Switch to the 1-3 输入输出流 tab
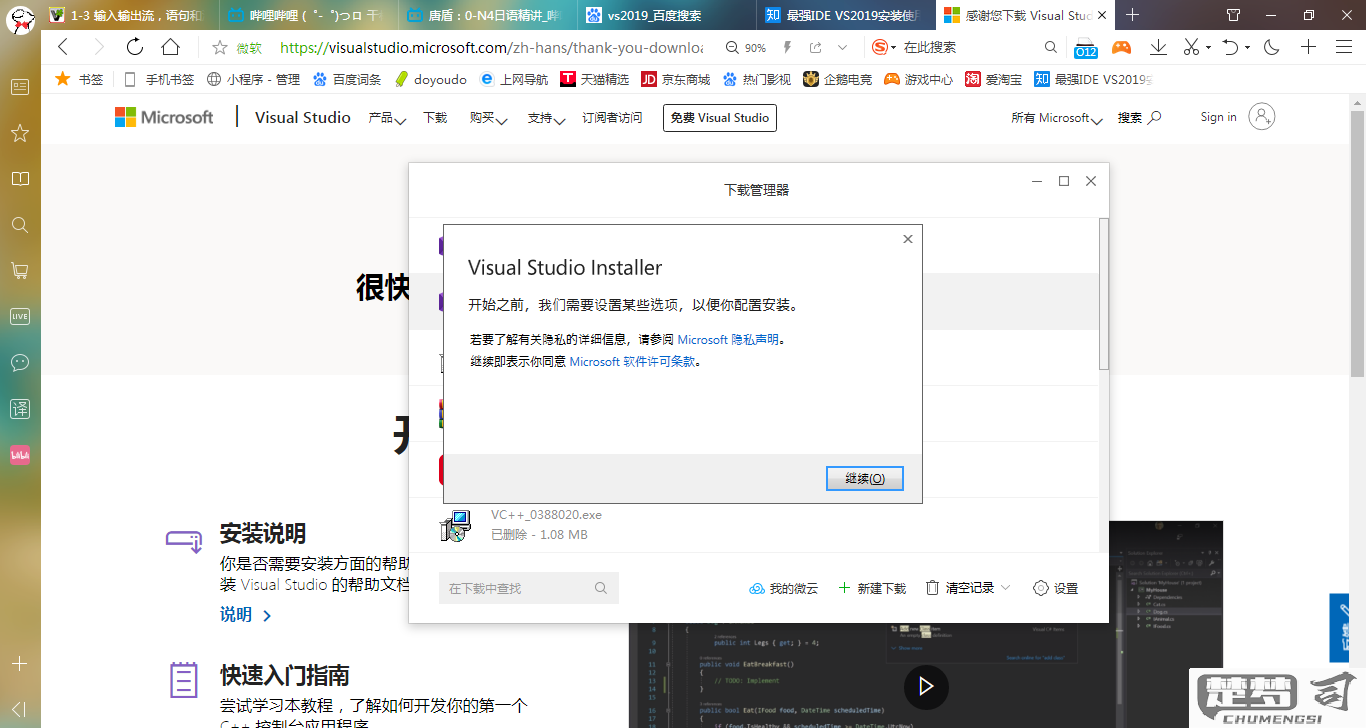This screenshot has width=1366, height=728. coord(128,15)
